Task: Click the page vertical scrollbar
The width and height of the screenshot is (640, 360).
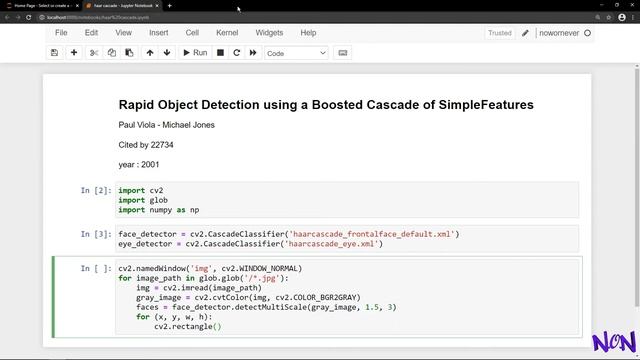Action: pos(637,188)
